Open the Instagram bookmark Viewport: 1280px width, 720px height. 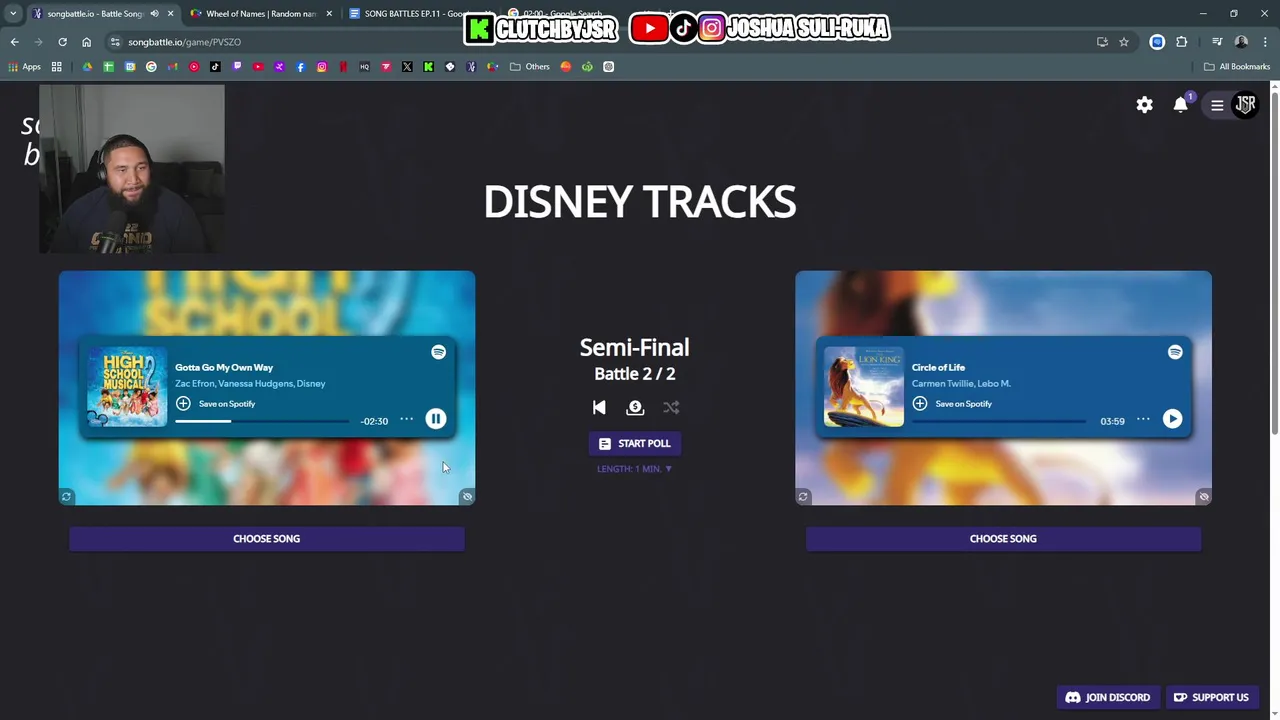322,67
